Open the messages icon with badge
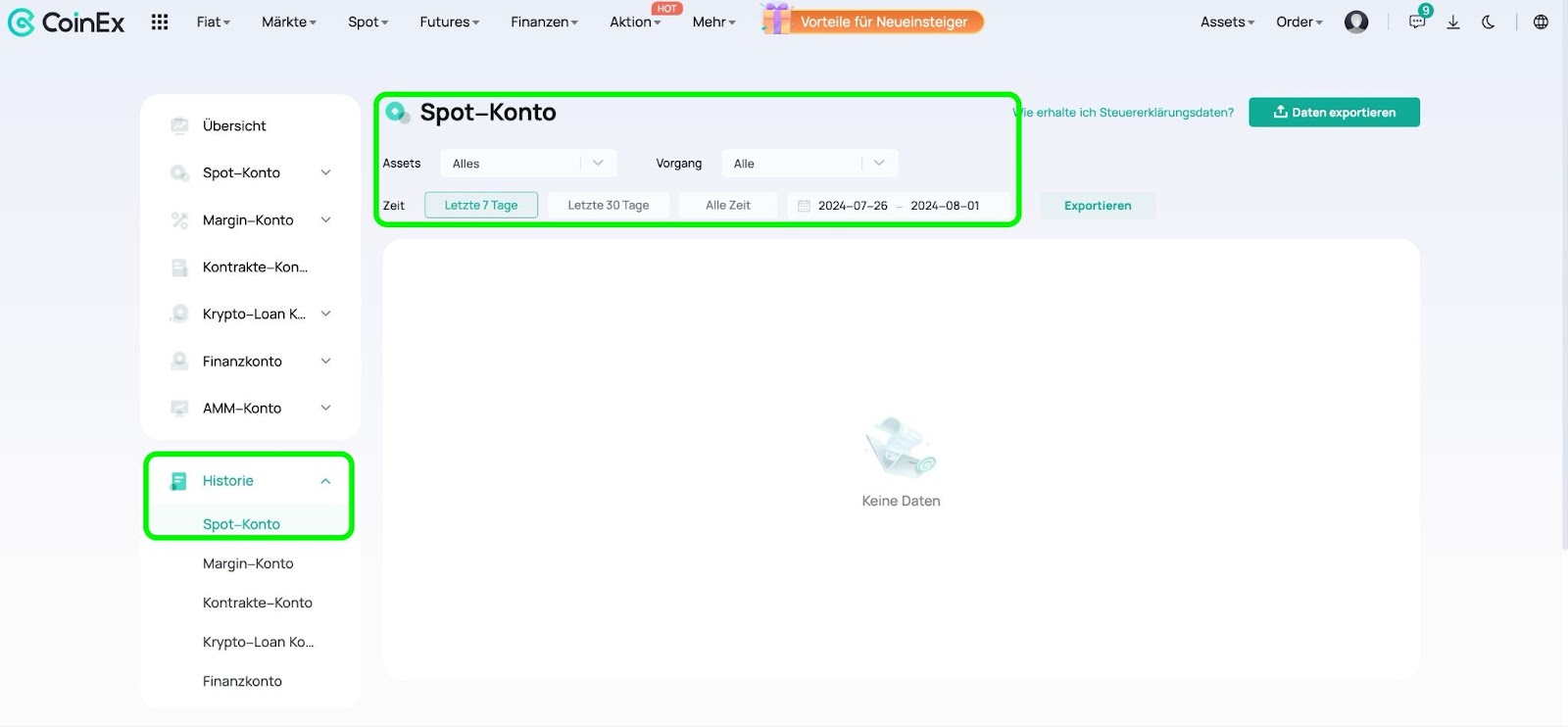 [1418, 20]
